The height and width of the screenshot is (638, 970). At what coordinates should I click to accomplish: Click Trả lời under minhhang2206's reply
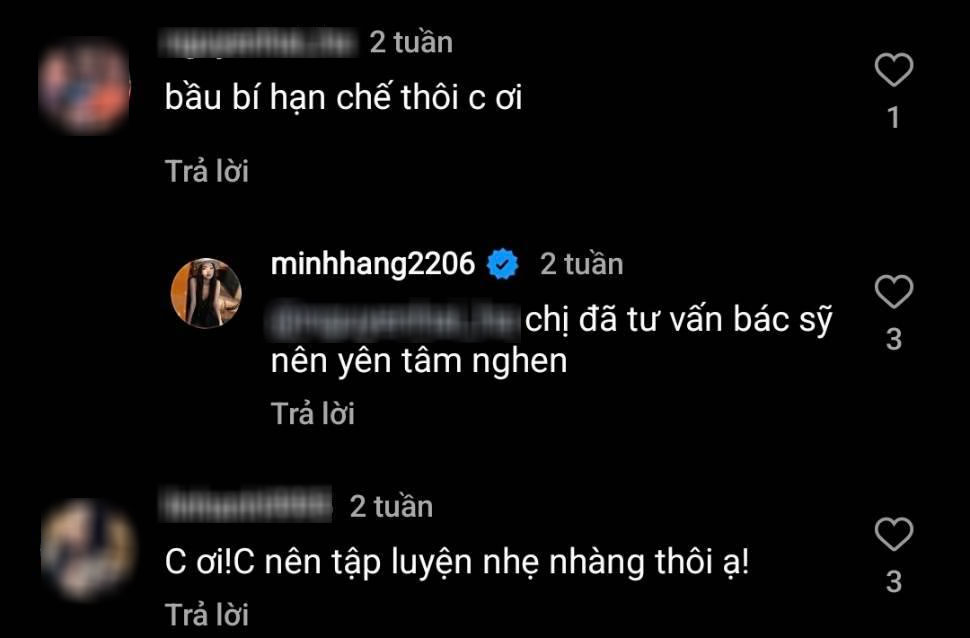point(313,413)
